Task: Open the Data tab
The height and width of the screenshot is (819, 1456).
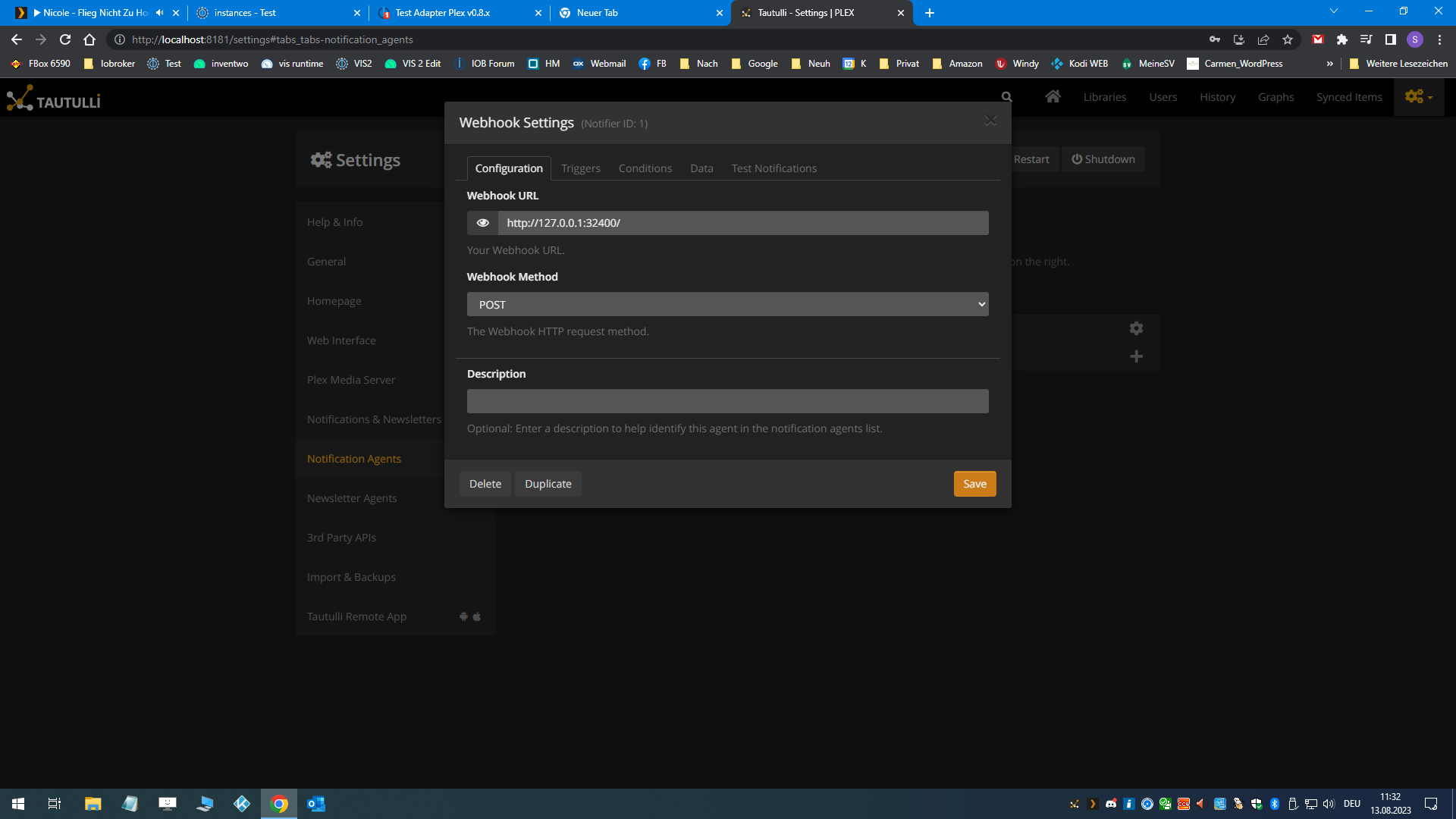Action: [x=701, y=168]
